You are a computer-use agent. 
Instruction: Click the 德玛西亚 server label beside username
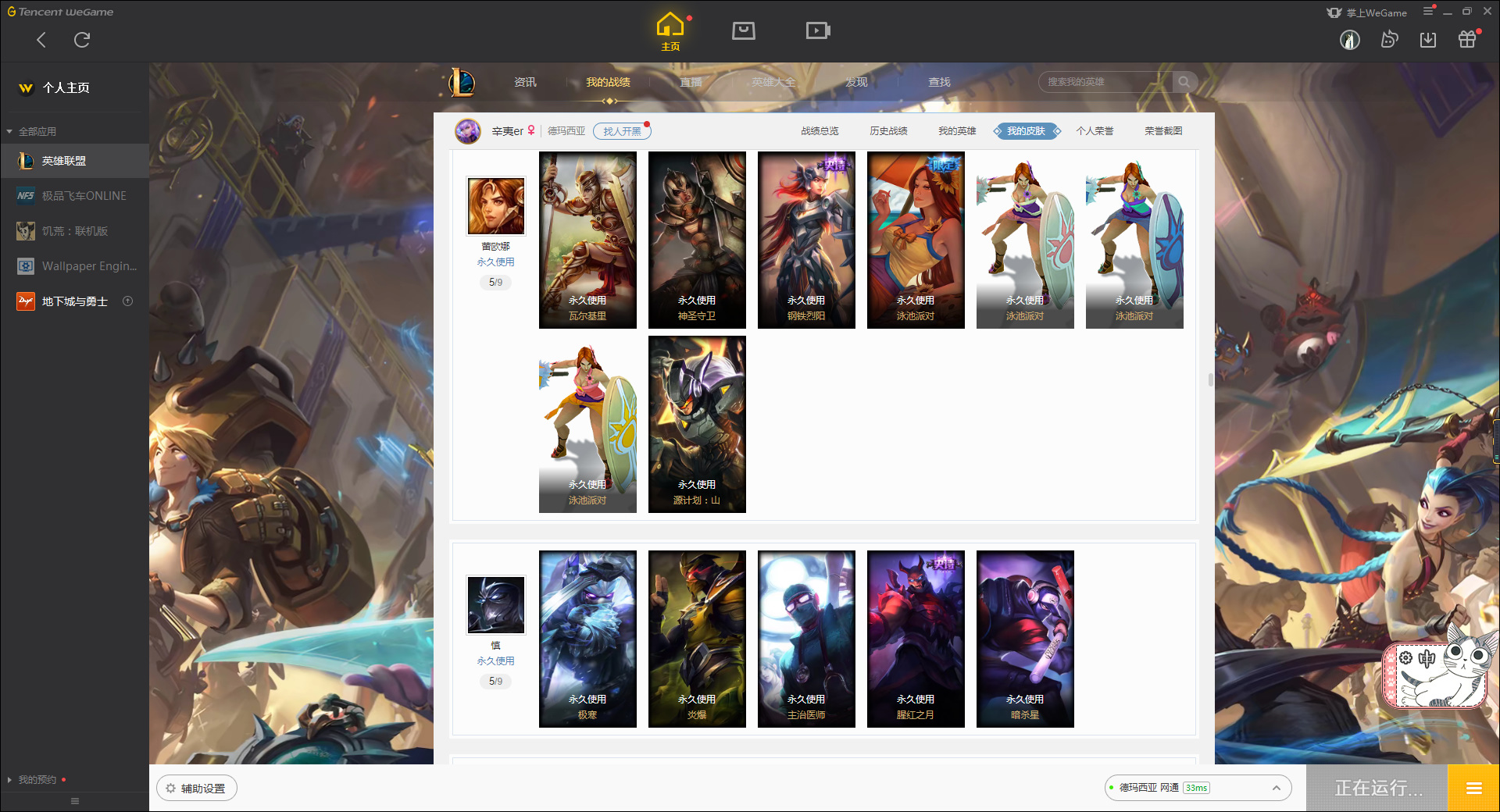coord(566,131)
